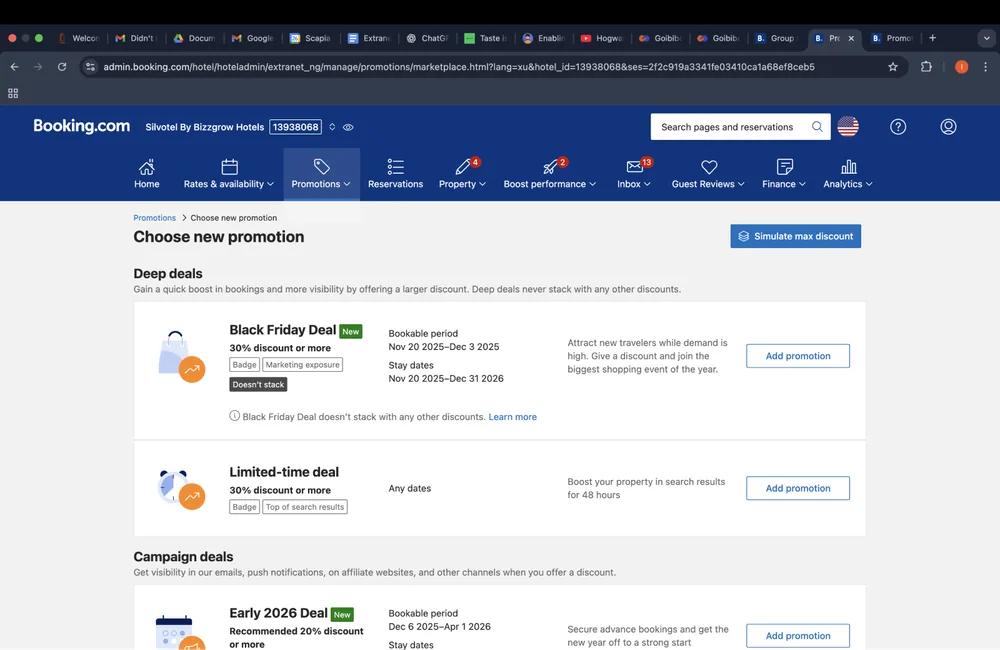Switch to the Hogwarts YouTube browser tab
Viewport: 1000px width, 650px height.
tap(601, 38)
